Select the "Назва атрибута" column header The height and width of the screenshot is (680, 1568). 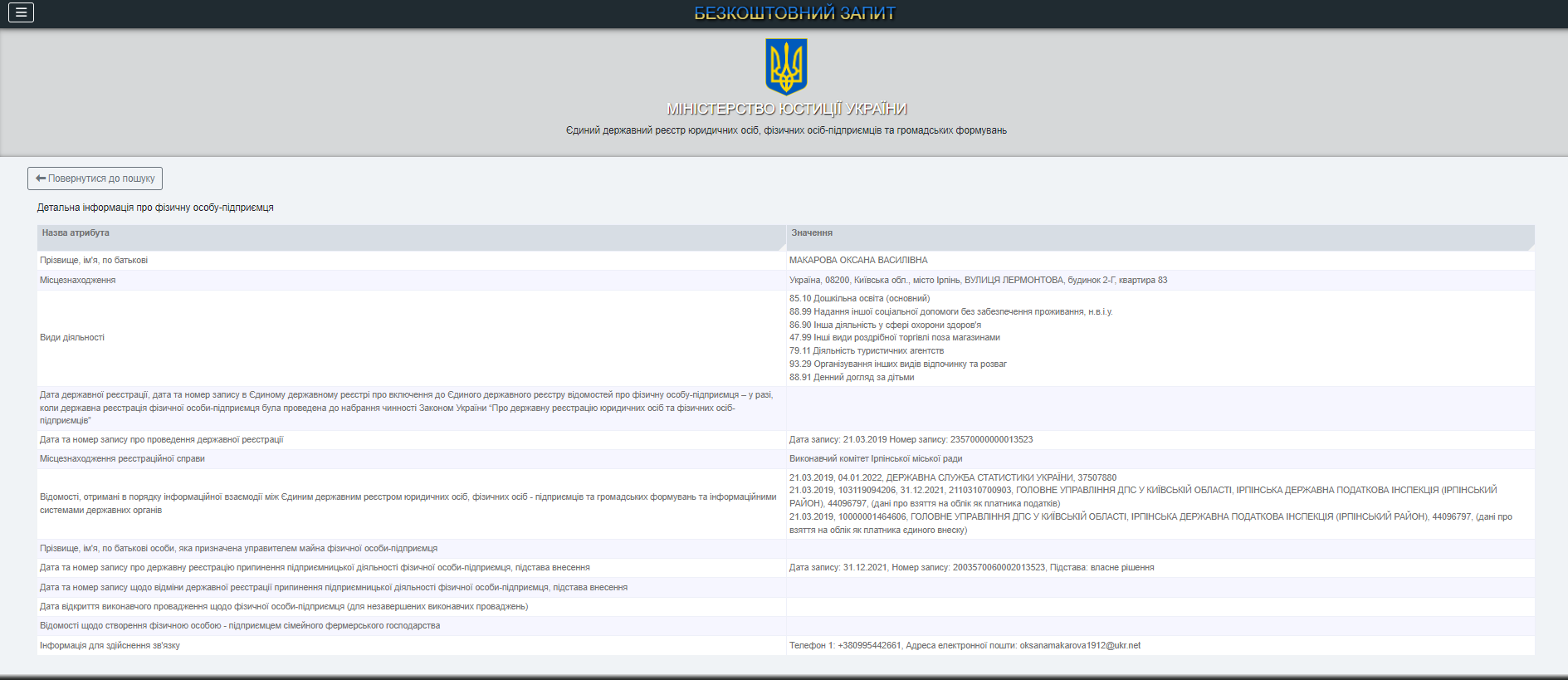(76, 233)
